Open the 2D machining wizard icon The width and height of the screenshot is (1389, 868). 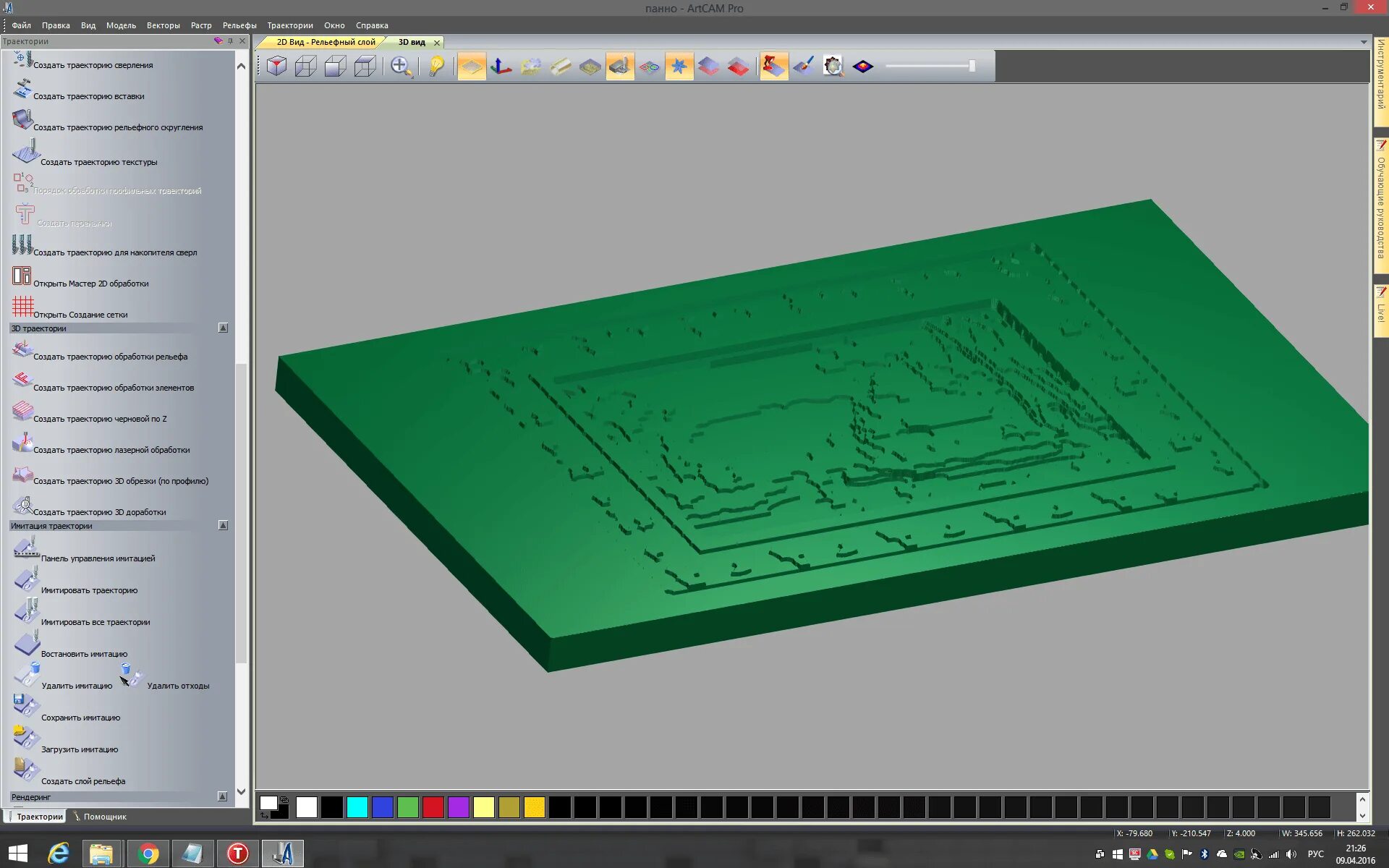click(22, 276)
